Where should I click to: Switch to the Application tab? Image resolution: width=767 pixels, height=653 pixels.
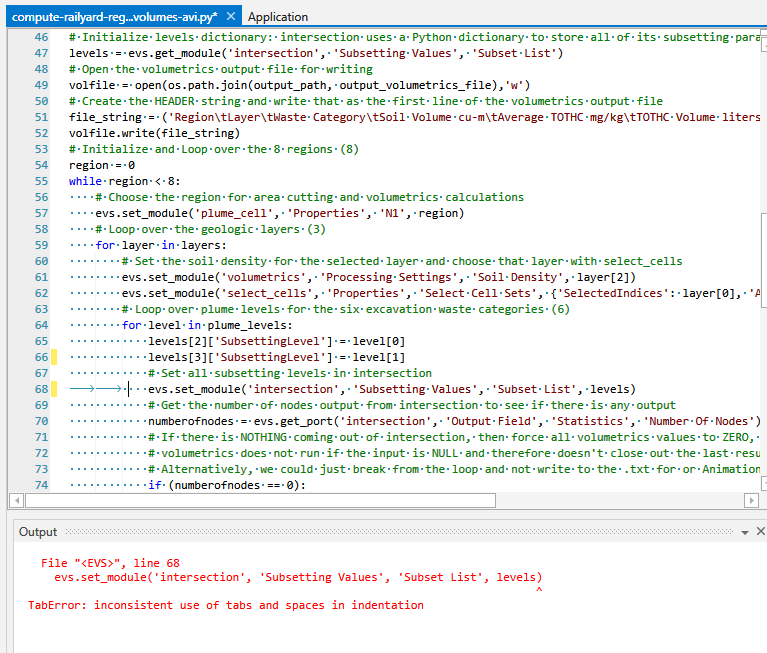[x=278, y=17]
